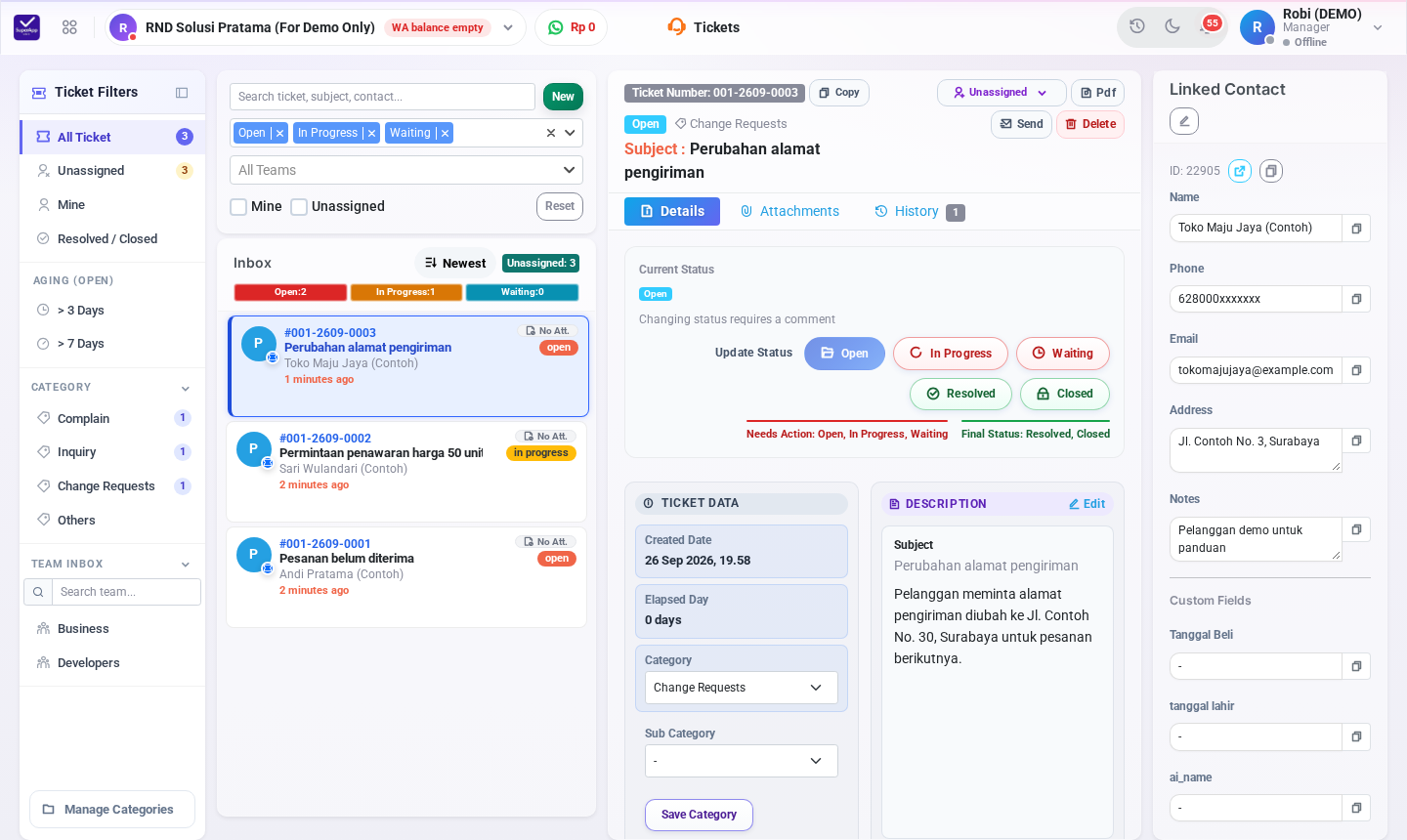Switch to the Attachments tab
The width and height of the screenshot is (1407, 840).
[x=789, y=211]
